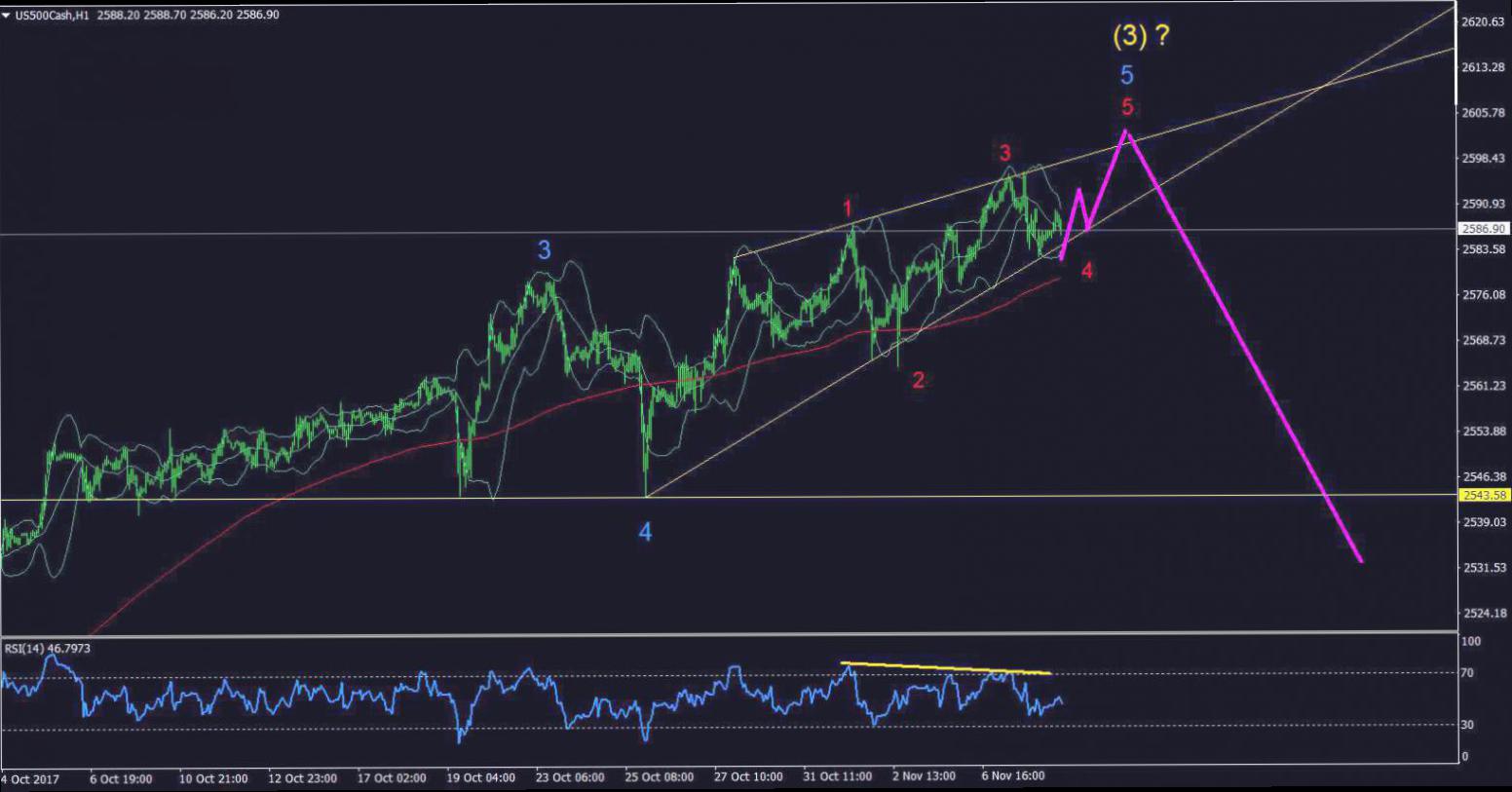Click the blue wave 4 label
Viewport: 1512px width, 792px height.
pos(645,532)
